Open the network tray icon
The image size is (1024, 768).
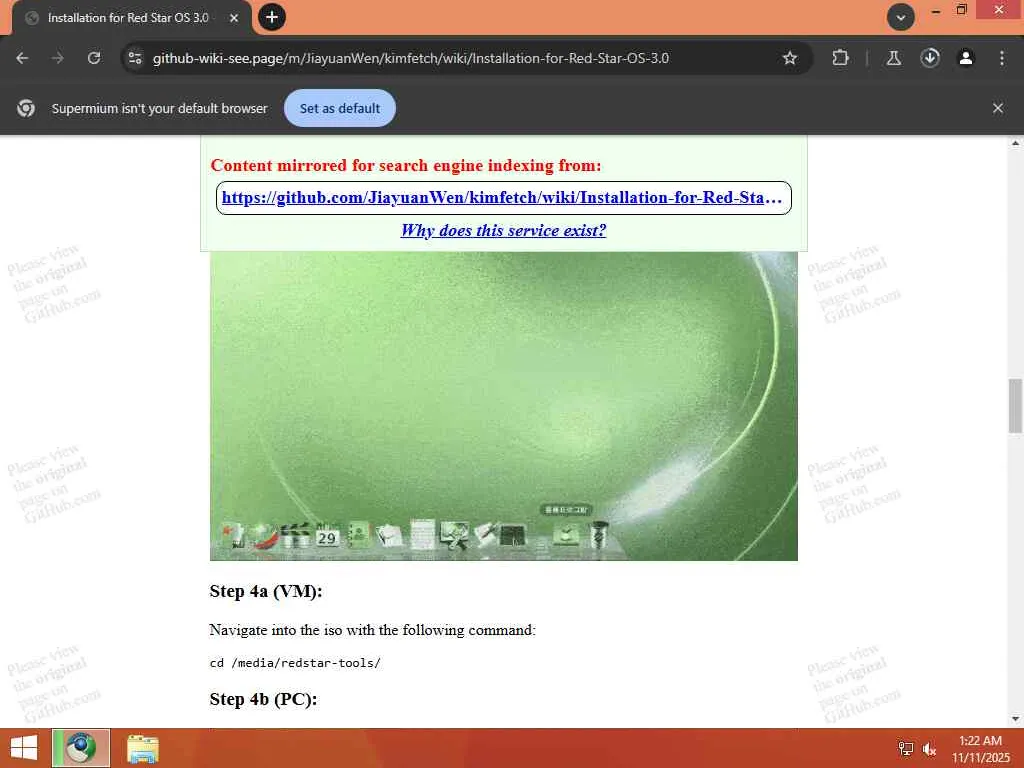[x=906, y=748]
